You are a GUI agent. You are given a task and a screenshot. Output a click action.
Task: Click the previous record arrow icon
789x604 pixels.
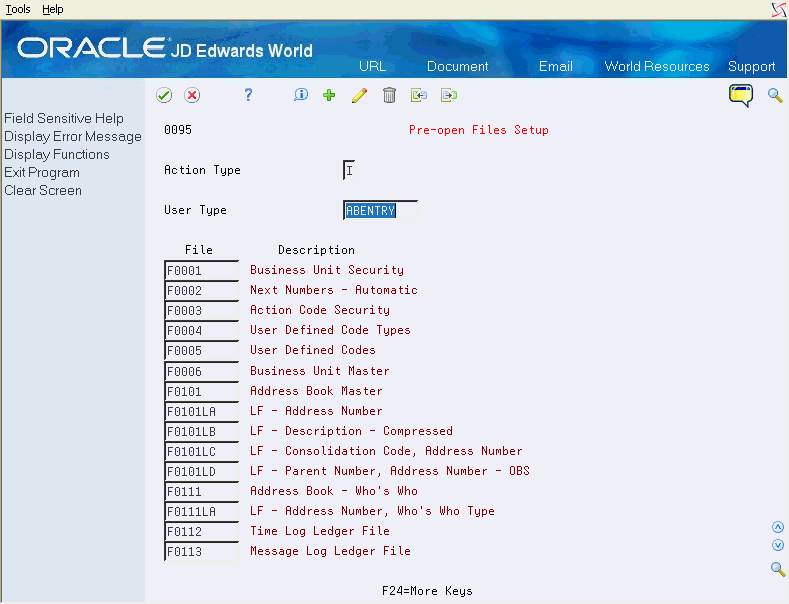[419, 95]
